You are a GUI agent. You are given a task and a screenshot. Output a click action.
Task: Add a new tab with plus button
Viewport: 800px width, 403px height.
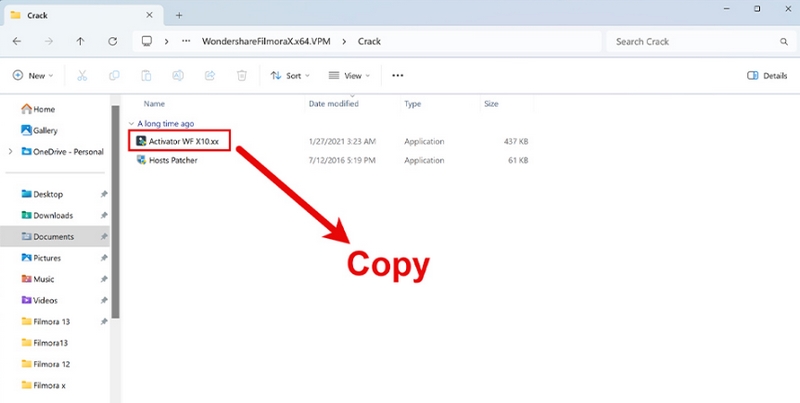179,15
